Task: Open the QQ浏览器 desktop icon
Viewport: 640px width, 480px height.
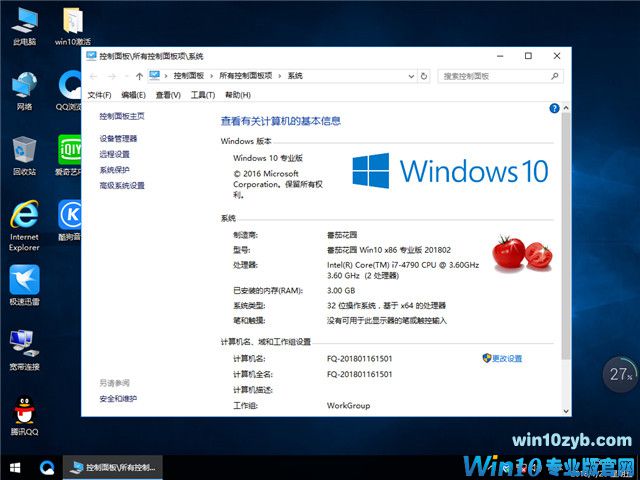Action: point(70,91)
